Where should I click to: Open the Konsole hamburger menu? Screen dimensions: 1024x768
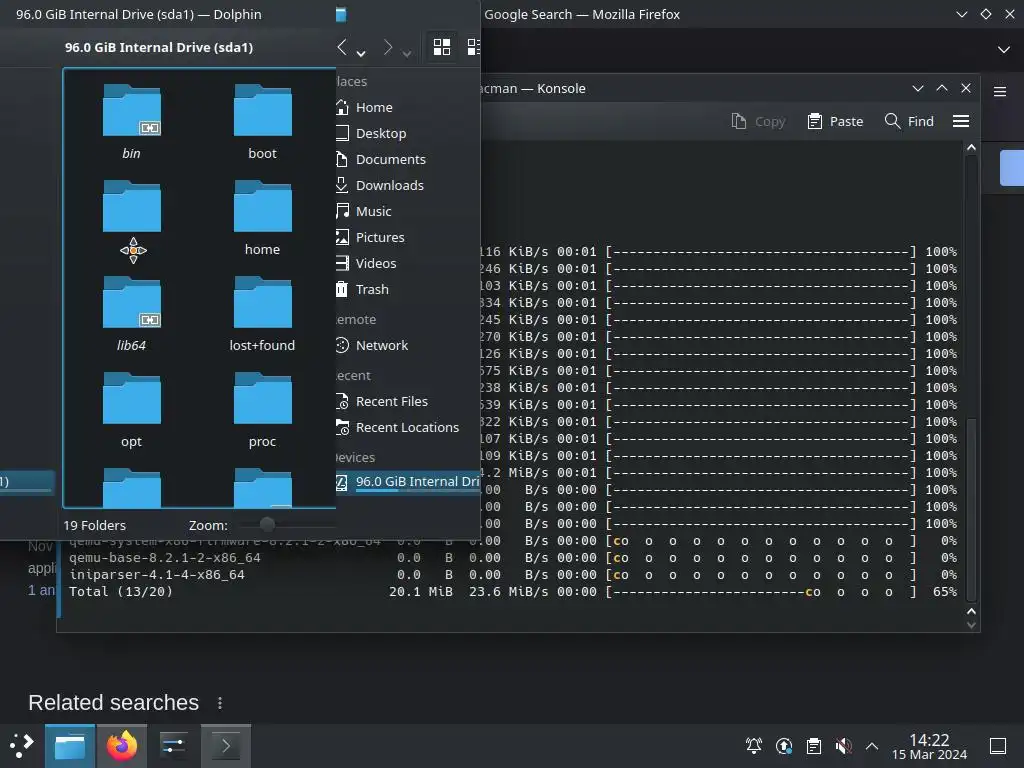point(961,121)
